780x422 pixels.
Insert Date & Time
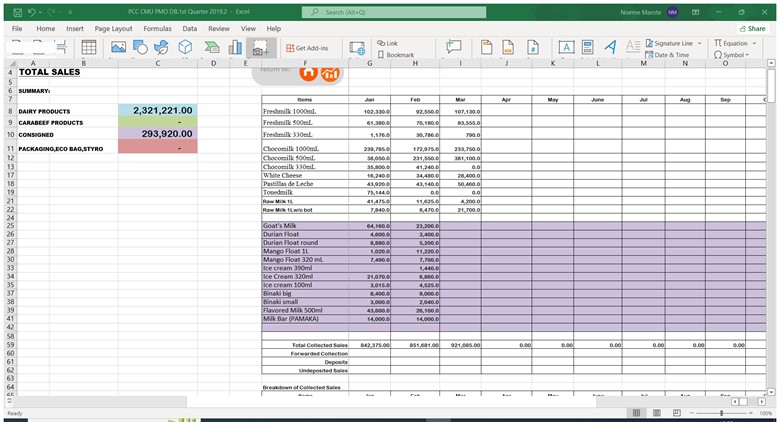(668, 55)
